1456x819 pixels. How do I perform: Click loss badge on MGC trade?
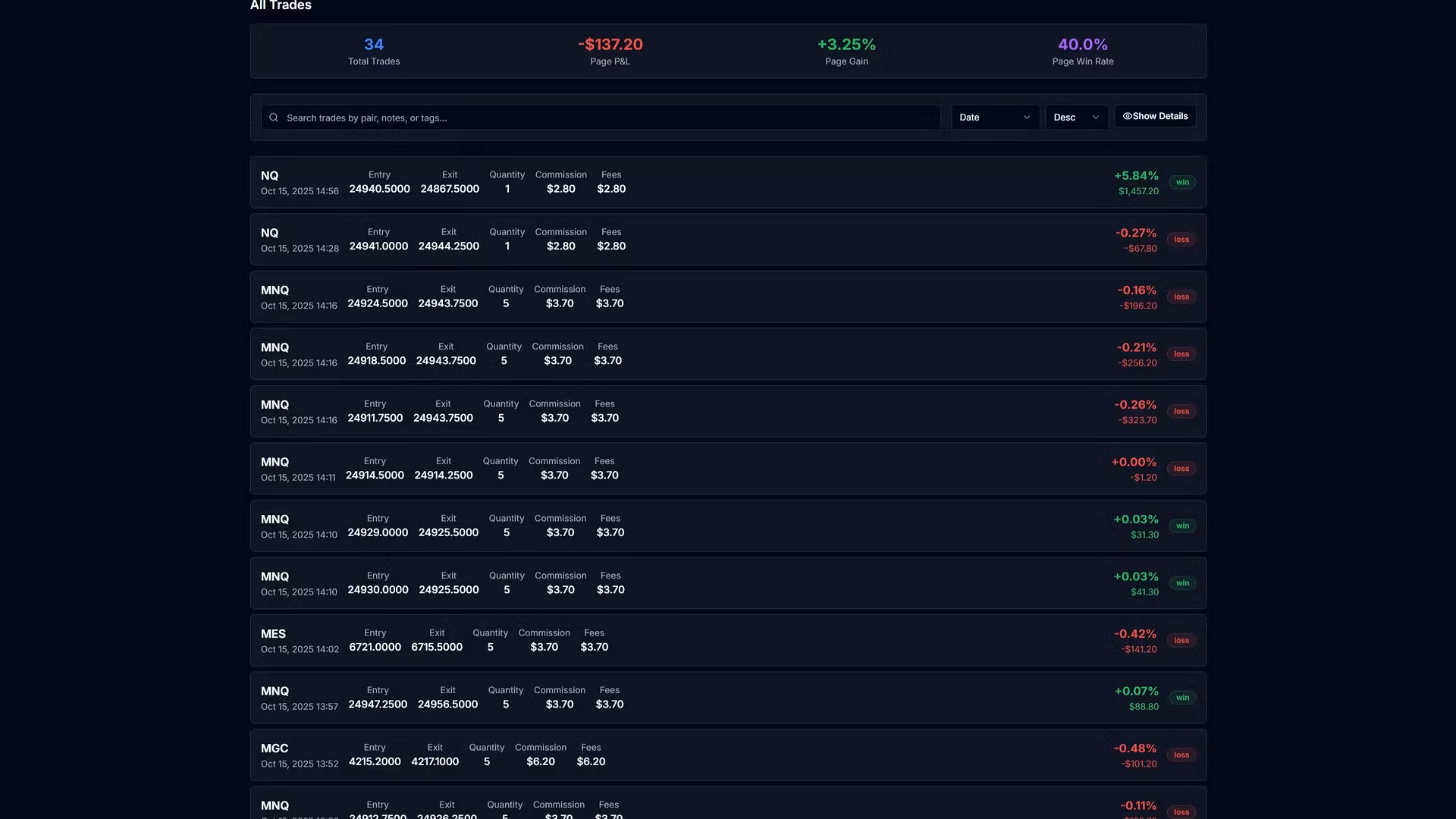pyautogui.click(x=1181, y=755)
